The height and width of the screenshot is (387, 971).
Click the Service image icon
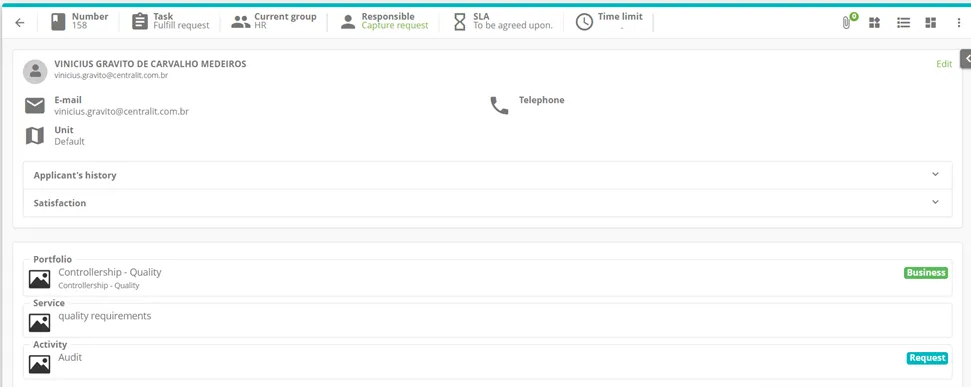[40, 323]
